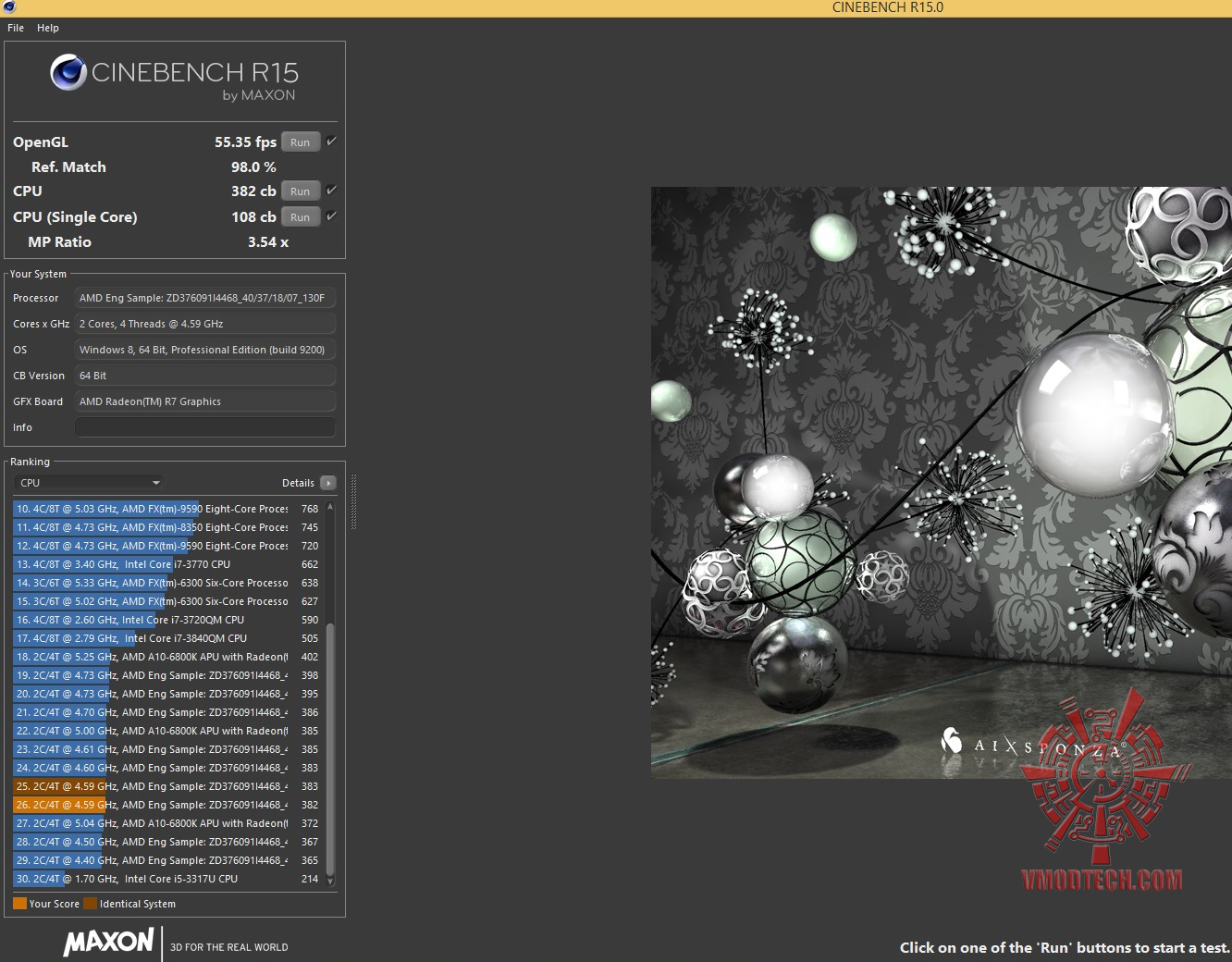Click the panel splitter grip handle
Image resolution: width=1232 pixels, height=962 pixels.
pos(353,501)
